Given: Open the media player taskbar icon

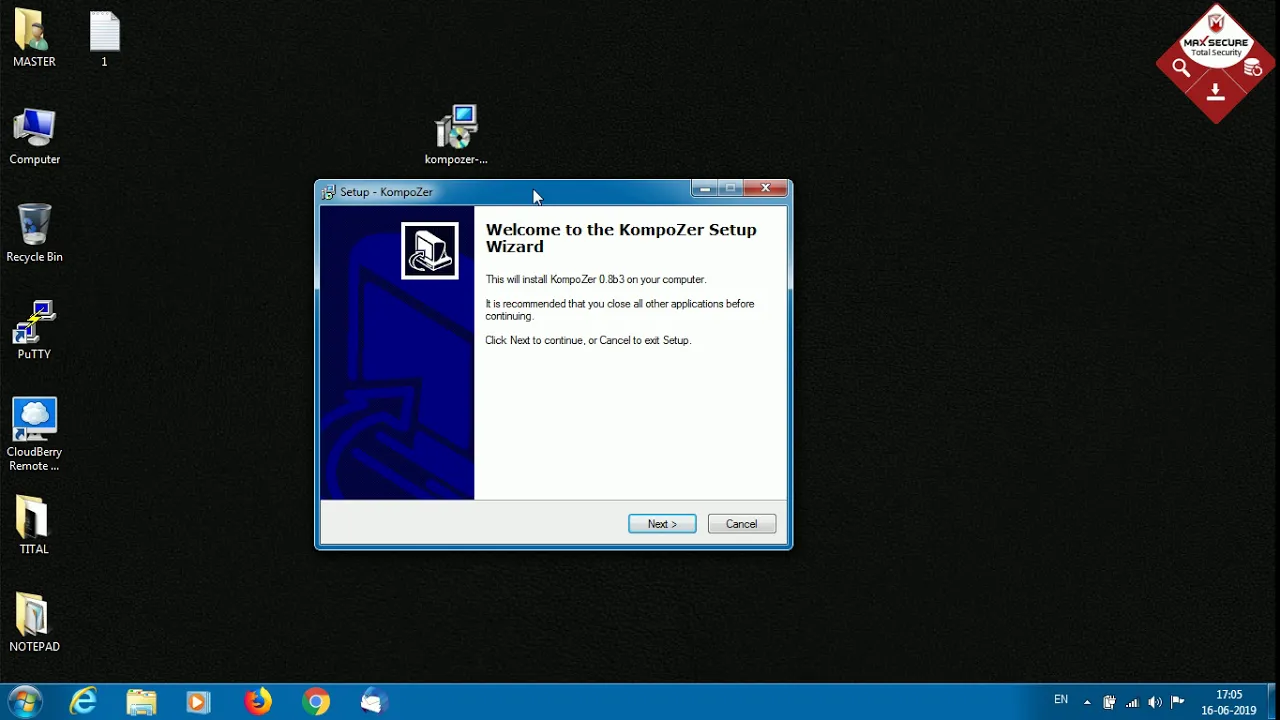Looking at the screenshot, I should [198, 702].
